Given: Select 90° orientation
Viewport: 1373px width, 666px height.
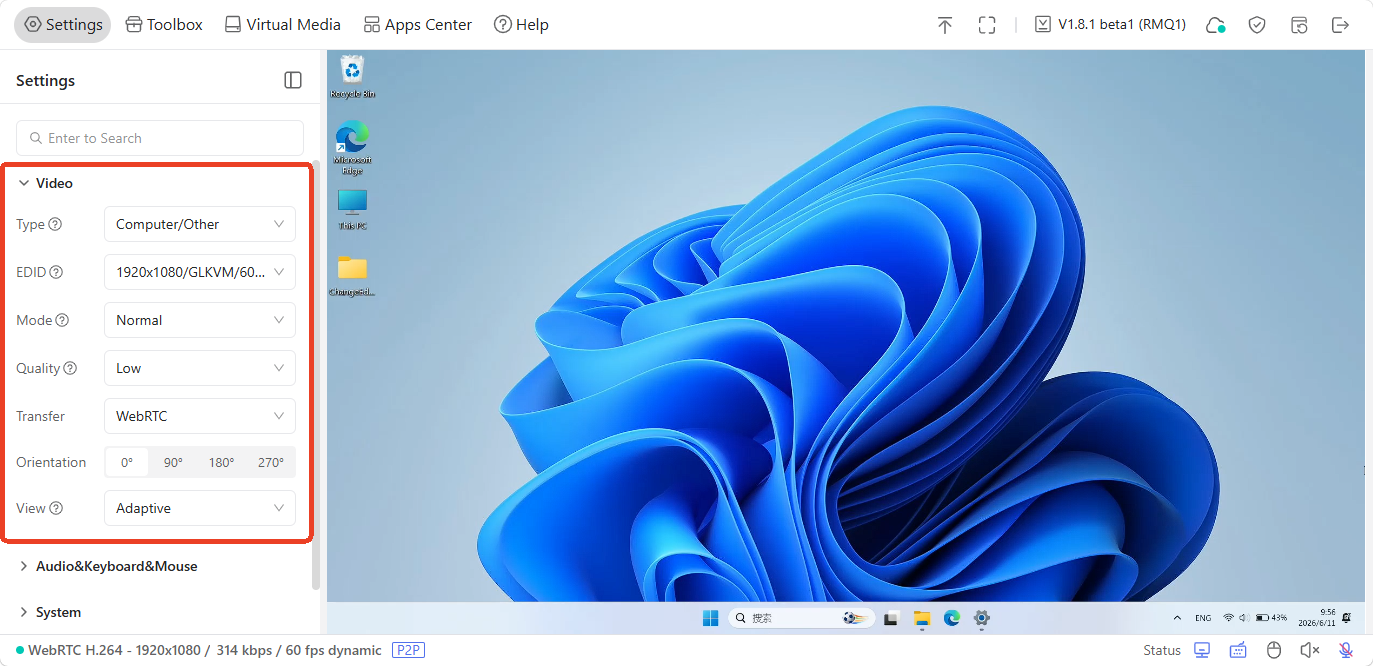Looking at the screenshot, I should point(173,462).
